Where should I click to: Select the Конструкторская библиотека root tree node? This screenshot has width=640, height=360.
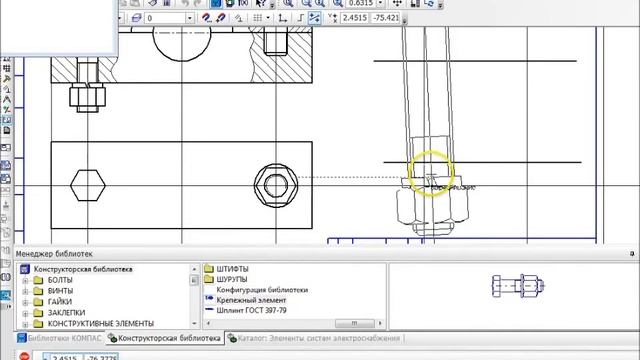click(83, 269)
